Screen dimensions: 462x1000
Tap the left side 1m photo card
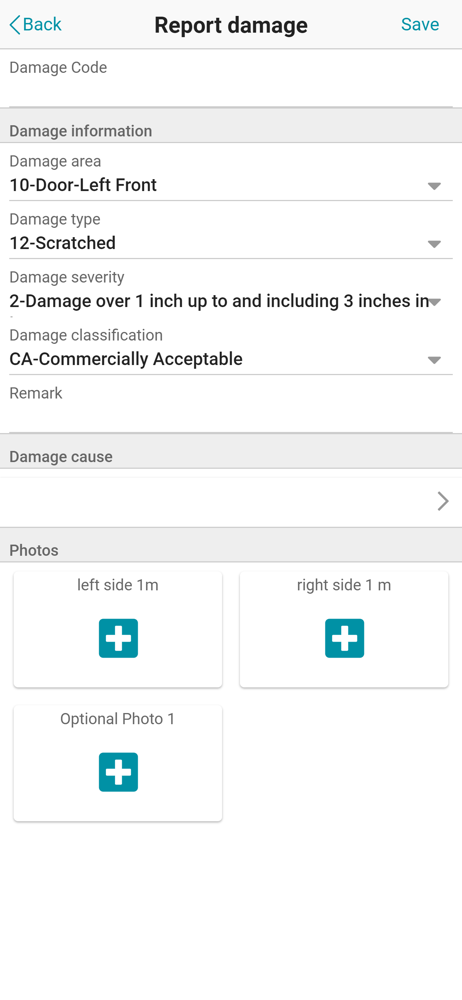click(118, 629)
